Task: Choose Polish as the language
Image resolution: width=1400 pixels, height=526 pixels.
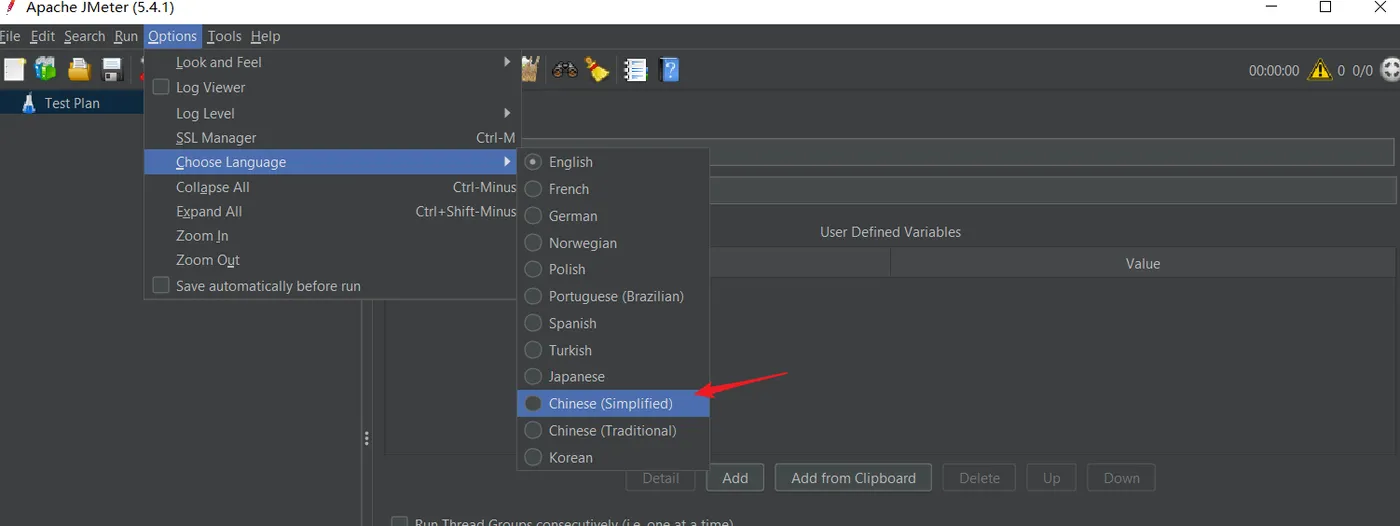Action: click(x=613, y=269)
